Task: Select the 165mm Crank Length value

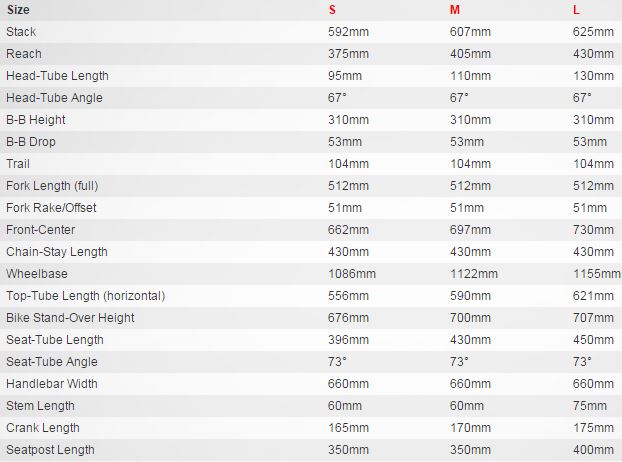Action: (349, 428)
